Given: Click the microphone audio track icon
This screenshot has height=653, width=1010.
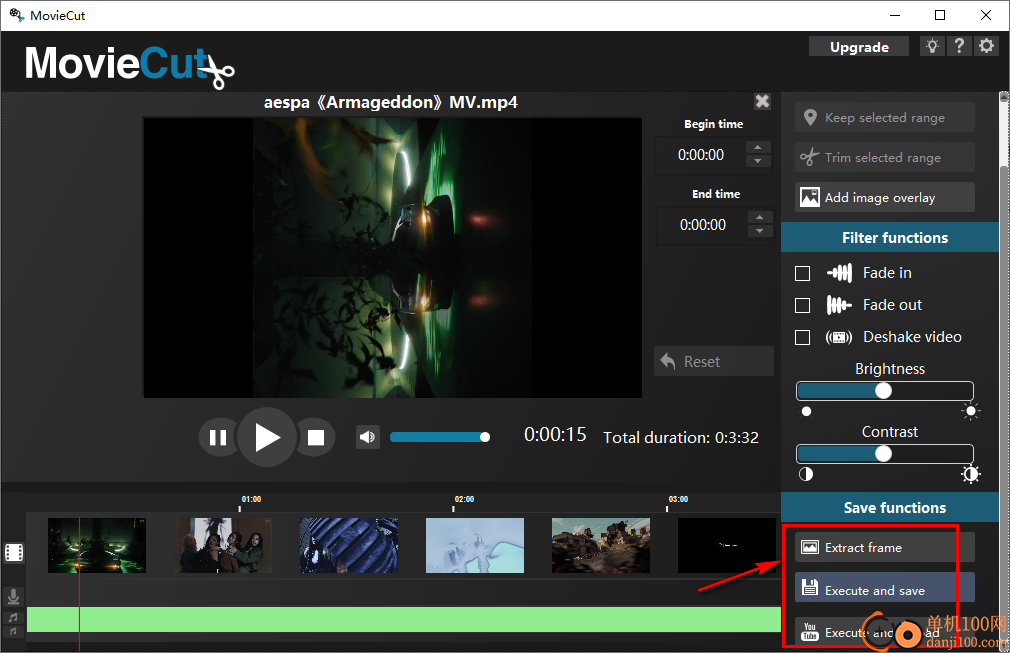Looking at the screenshot, I should (13, 598).
